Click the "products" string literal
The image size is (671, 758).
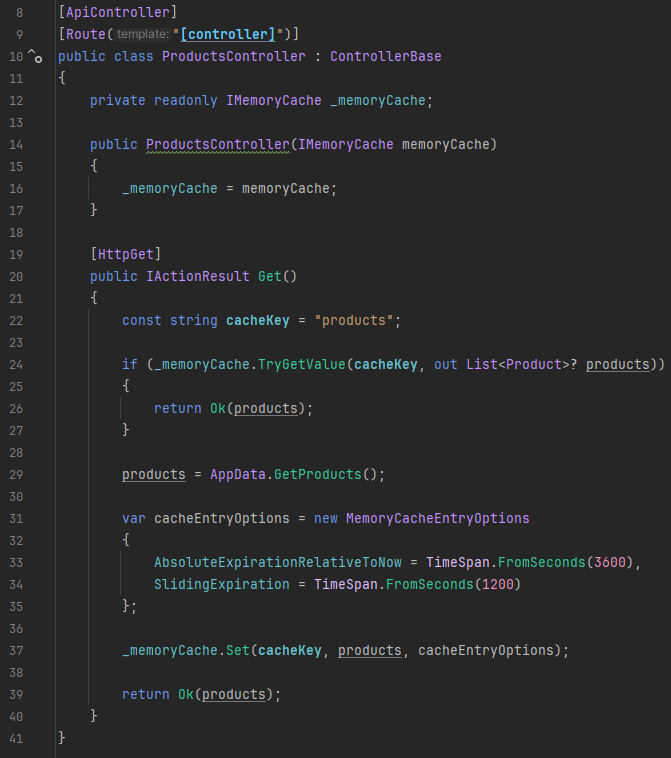[357, 320]
